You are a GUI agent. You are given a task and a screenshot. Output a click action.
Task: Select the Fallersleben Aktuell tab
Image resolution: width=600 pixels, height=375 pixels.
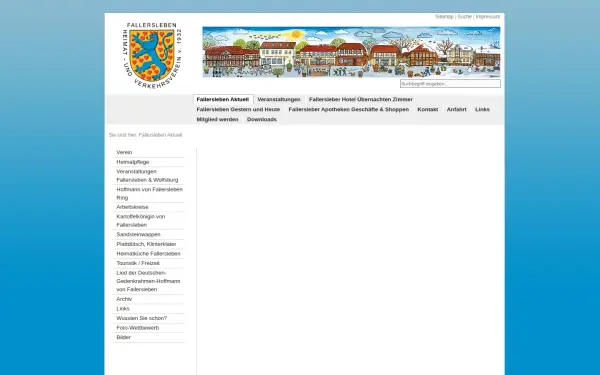pos(223,99)
